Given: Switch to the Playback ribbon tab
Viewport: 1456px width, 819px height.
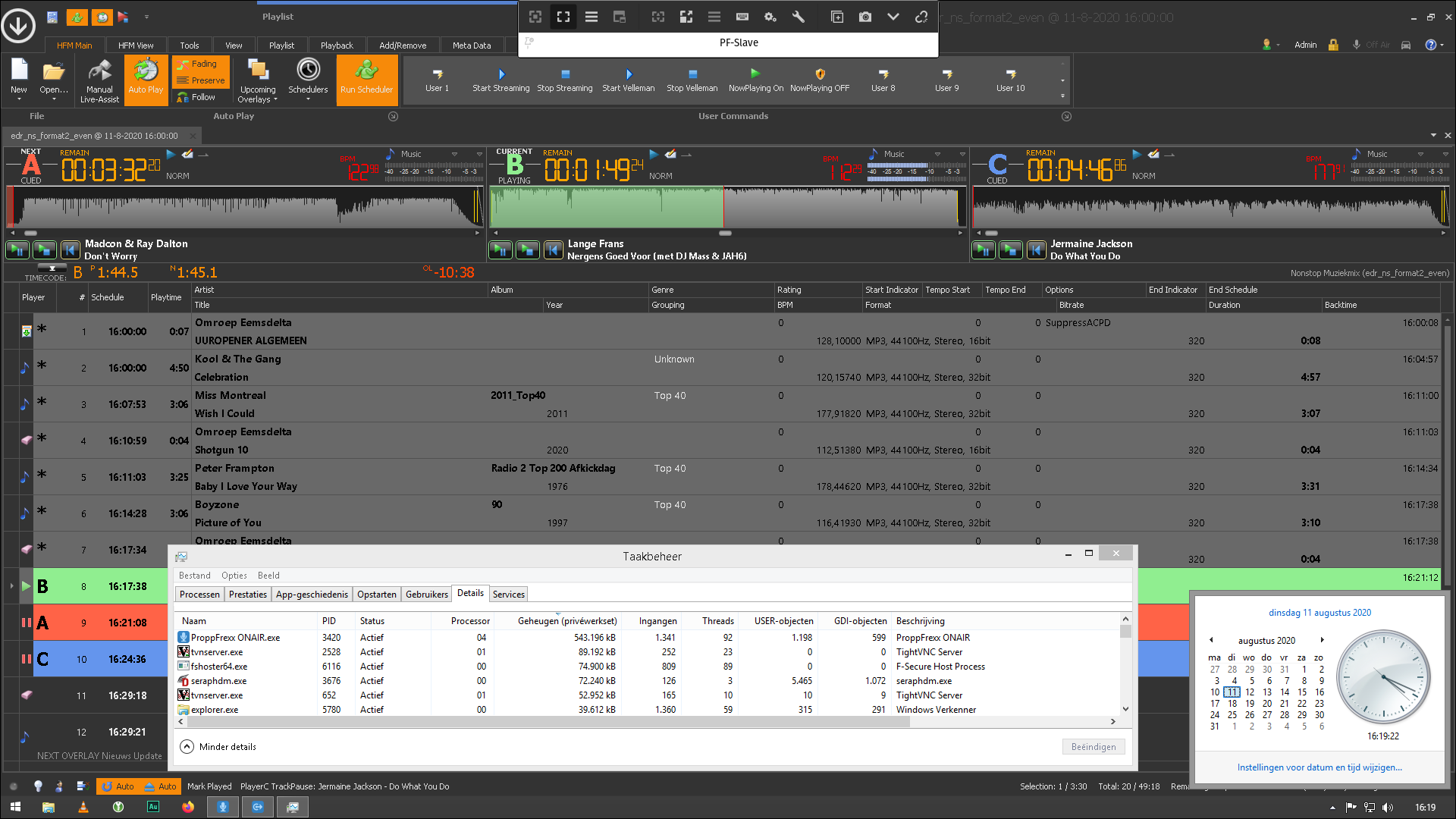Looking at the screenshot, I should (337, 45).
